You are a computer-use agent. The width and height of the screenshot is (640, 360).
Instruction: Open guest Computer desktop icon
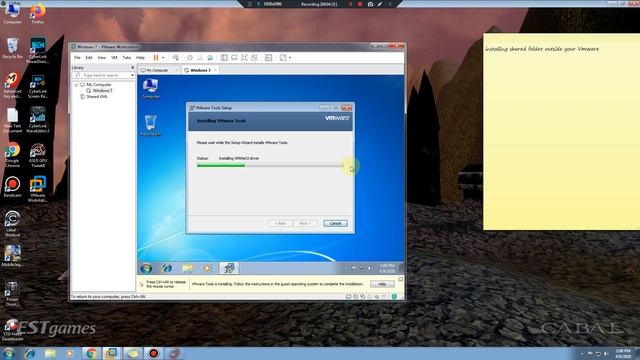point(151,89)
